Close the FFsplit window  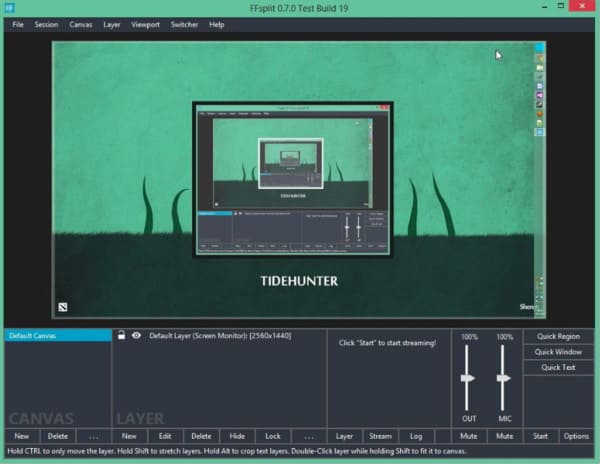[582, 6]
